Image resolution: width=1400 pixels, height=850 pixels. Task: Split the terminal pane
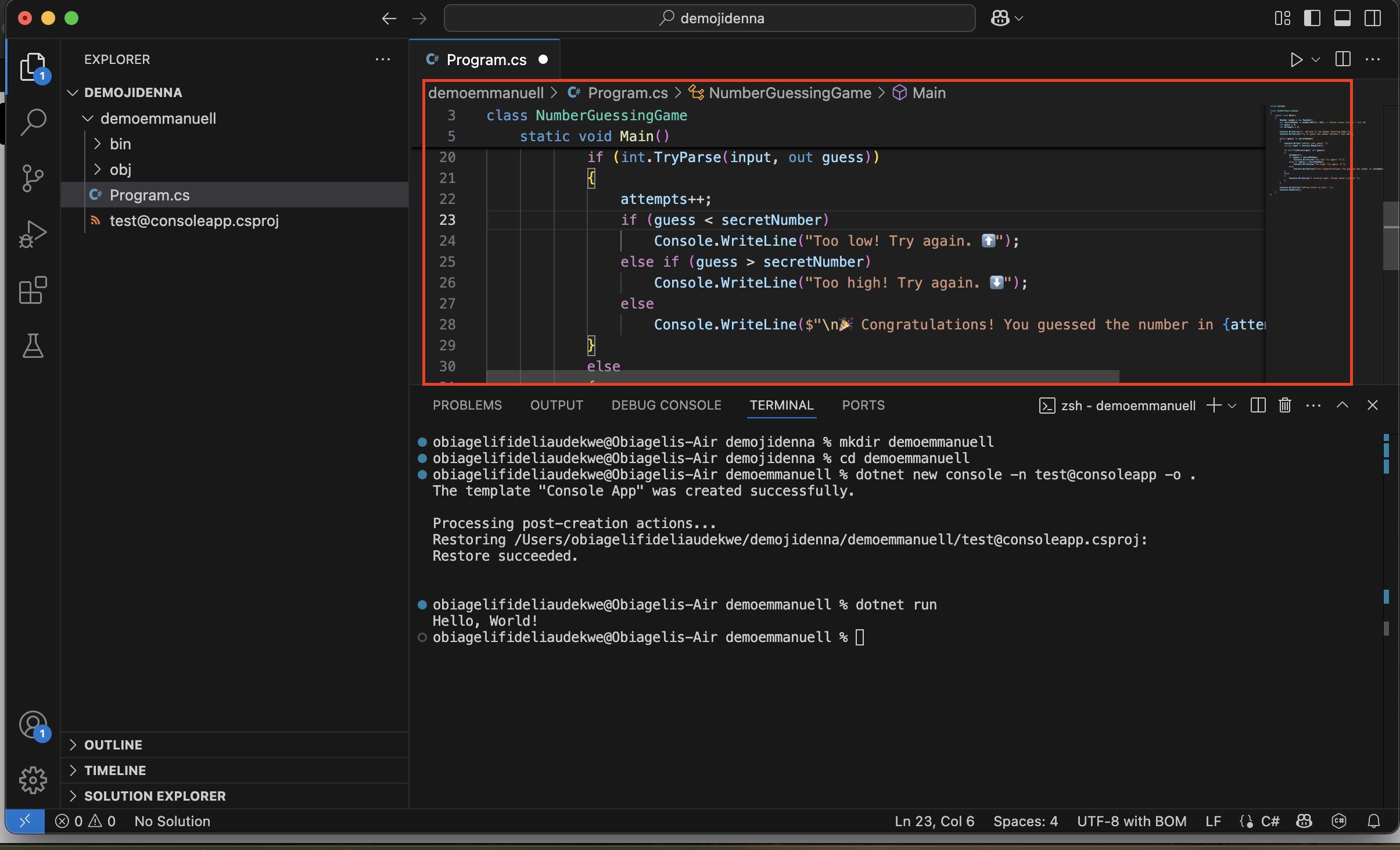[x=1258, y=406]
